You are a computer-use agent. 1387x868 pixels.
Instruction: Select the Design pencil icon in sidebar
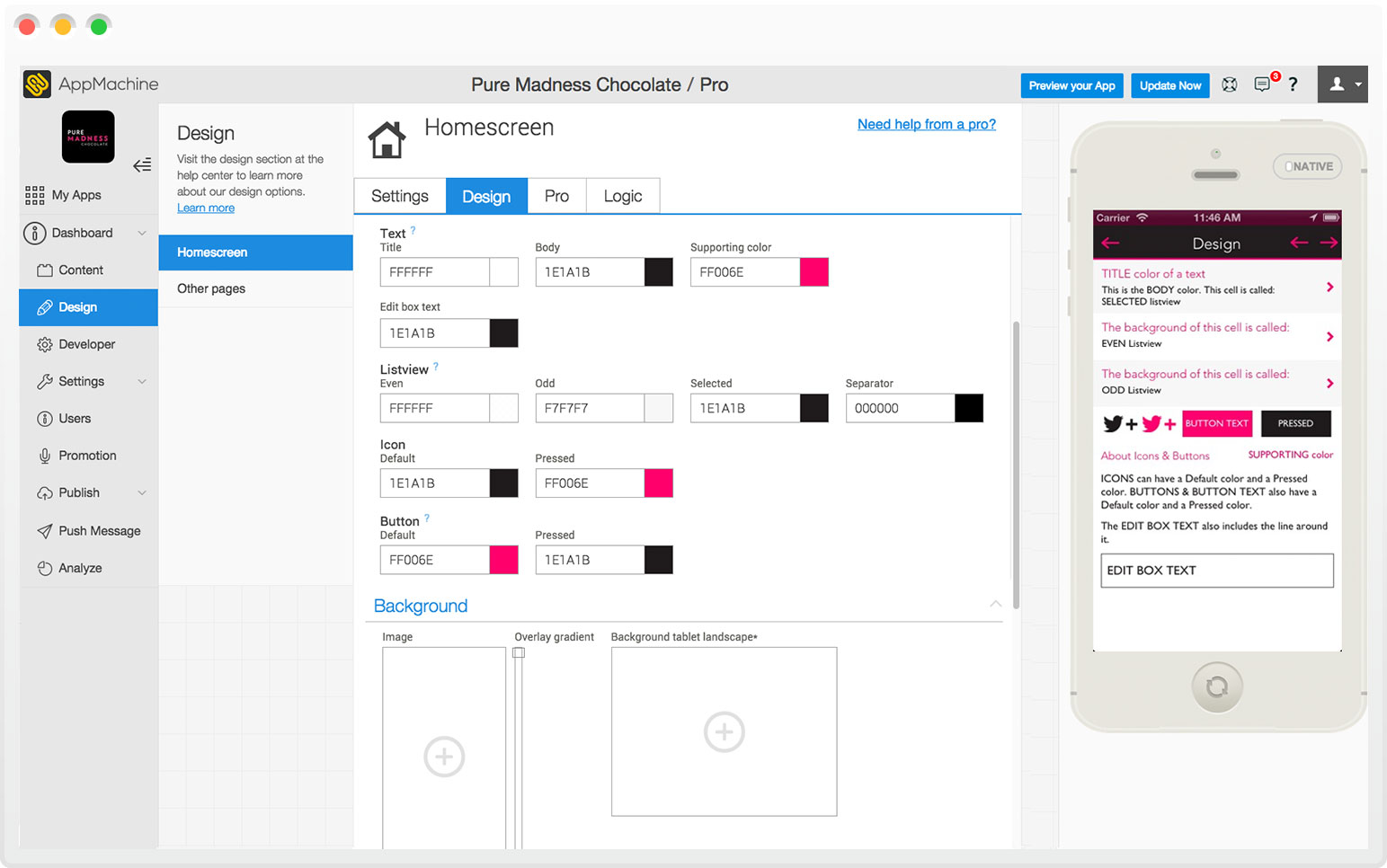(x=43, y=307)
